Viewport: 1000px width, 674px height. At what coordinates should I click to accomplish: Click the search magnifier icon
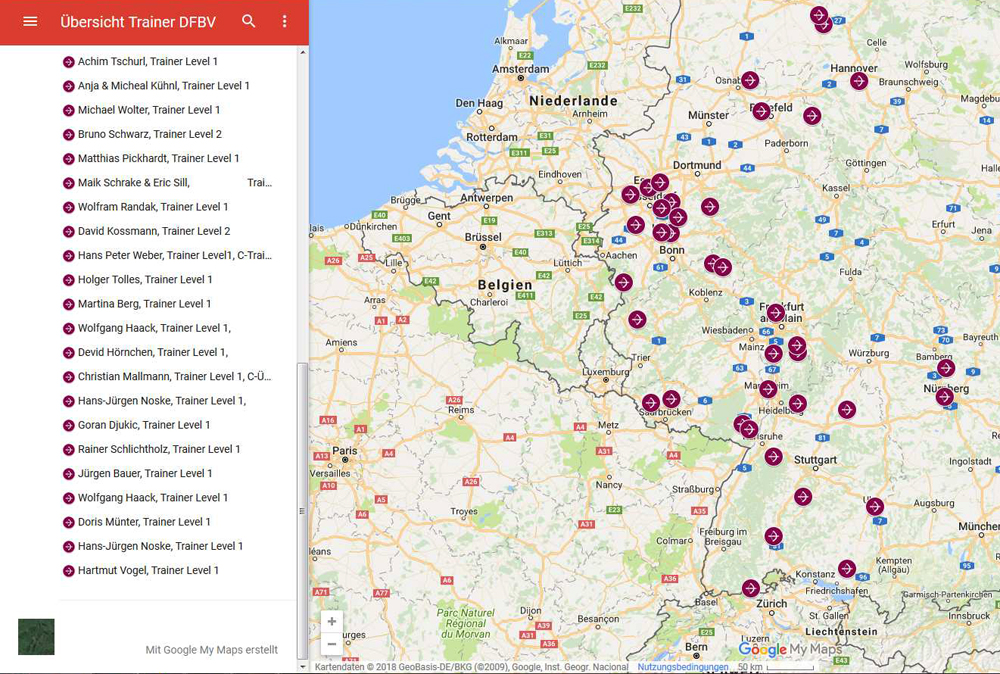tap(249, 21)
